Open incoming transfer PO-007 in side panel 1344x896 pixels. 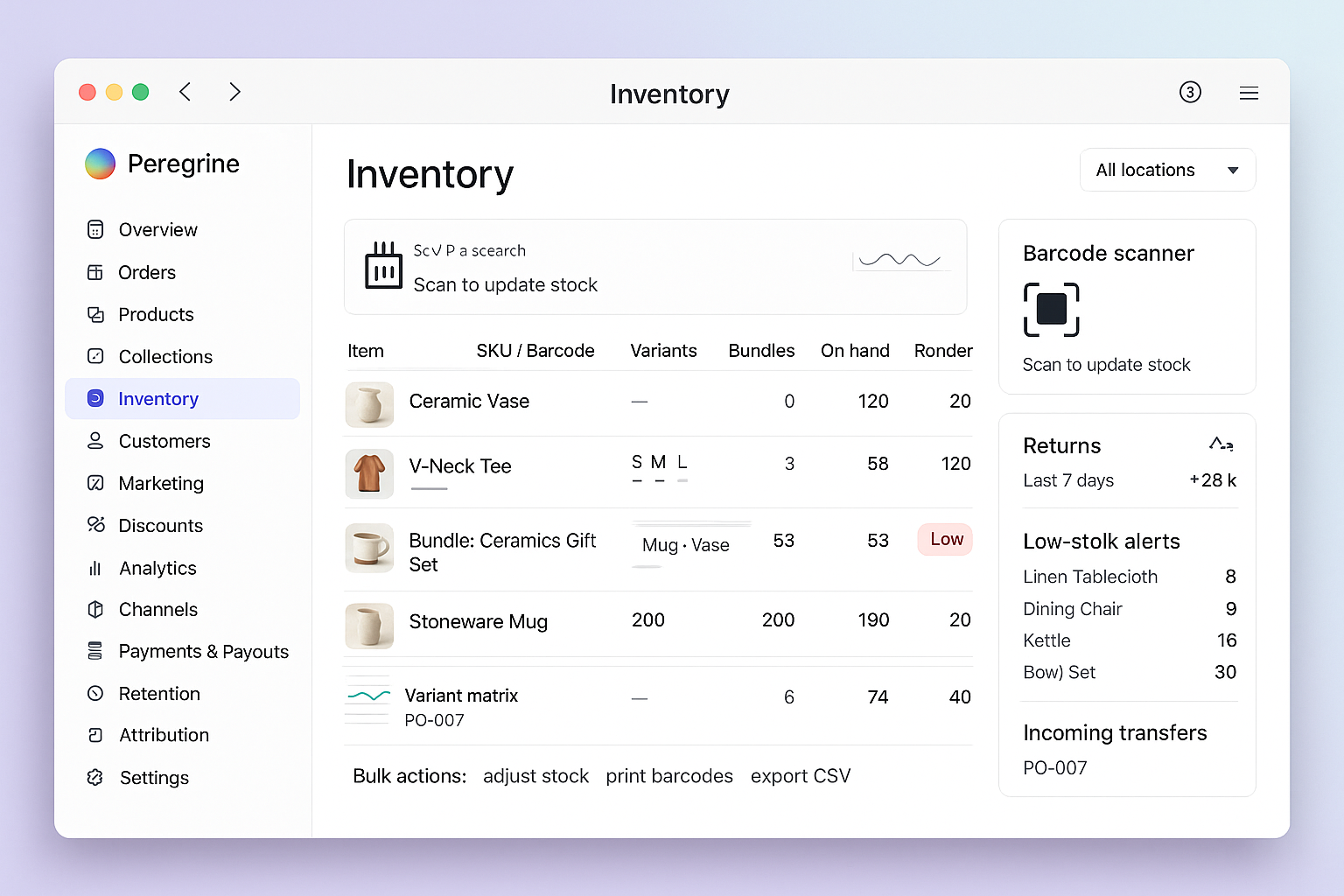1054,767
